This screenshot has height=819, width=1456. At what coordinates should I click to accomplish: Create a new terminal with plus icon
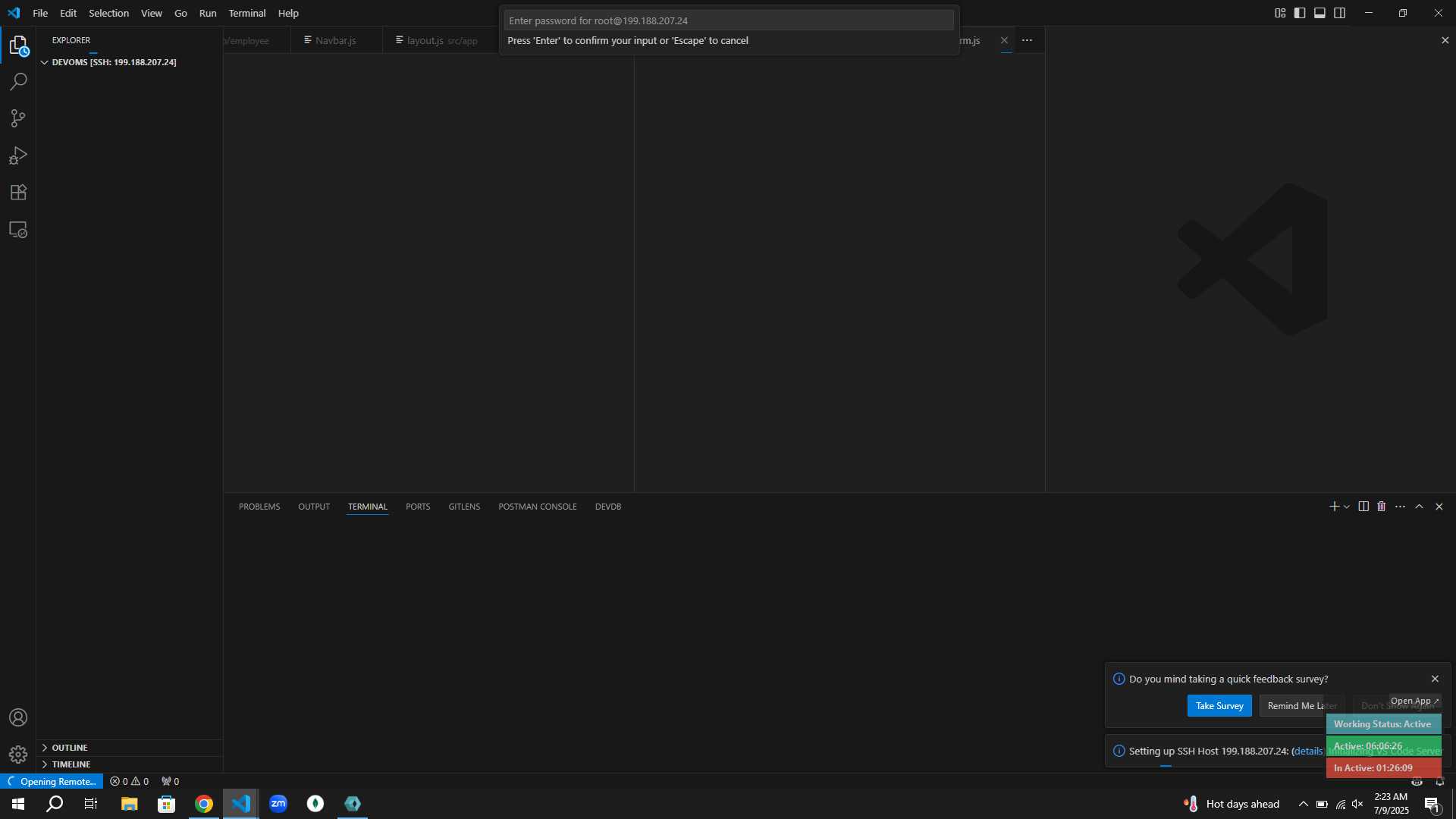[1334, 507]
